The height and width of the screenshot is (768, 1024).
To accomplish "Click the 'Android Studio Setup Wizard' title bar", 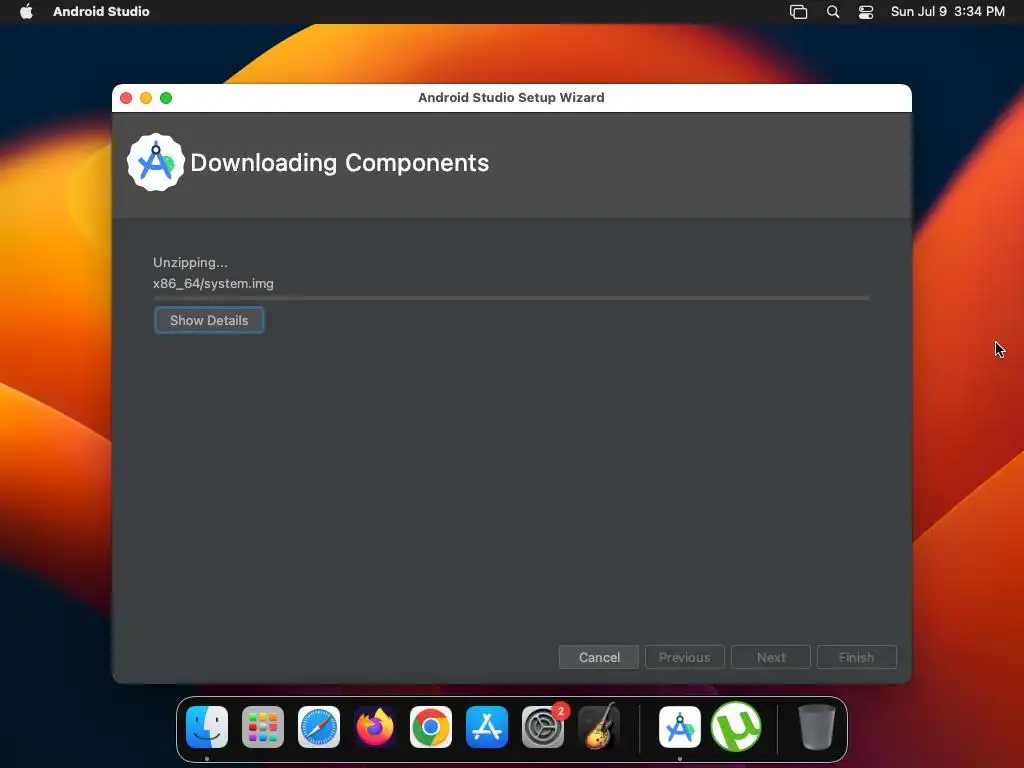I will [511, 97].
